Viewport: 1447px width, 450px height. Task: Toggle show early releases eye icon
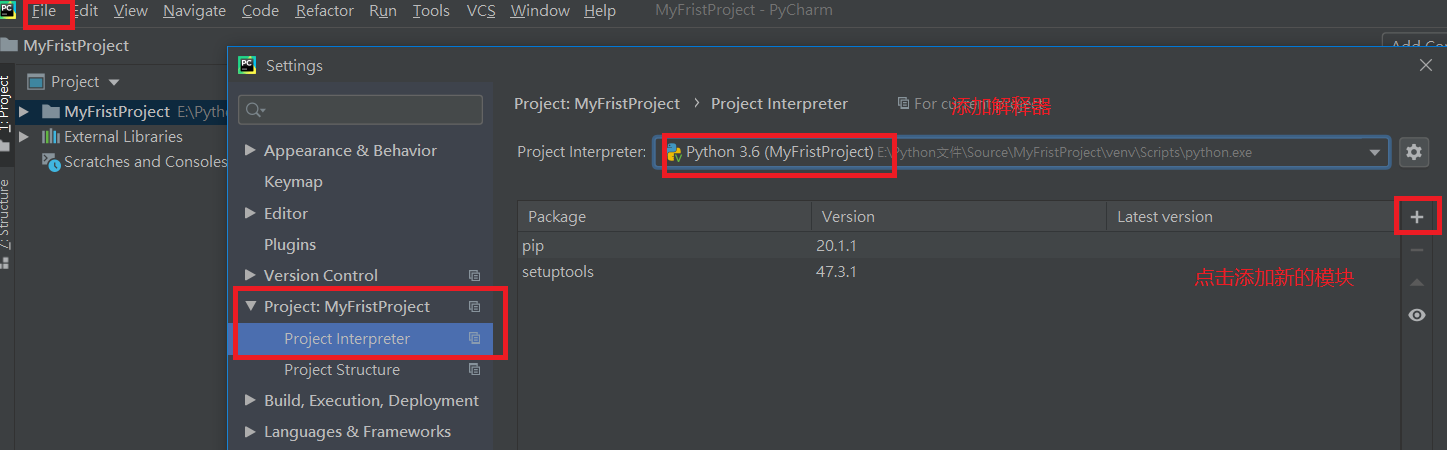point(1416,315)
